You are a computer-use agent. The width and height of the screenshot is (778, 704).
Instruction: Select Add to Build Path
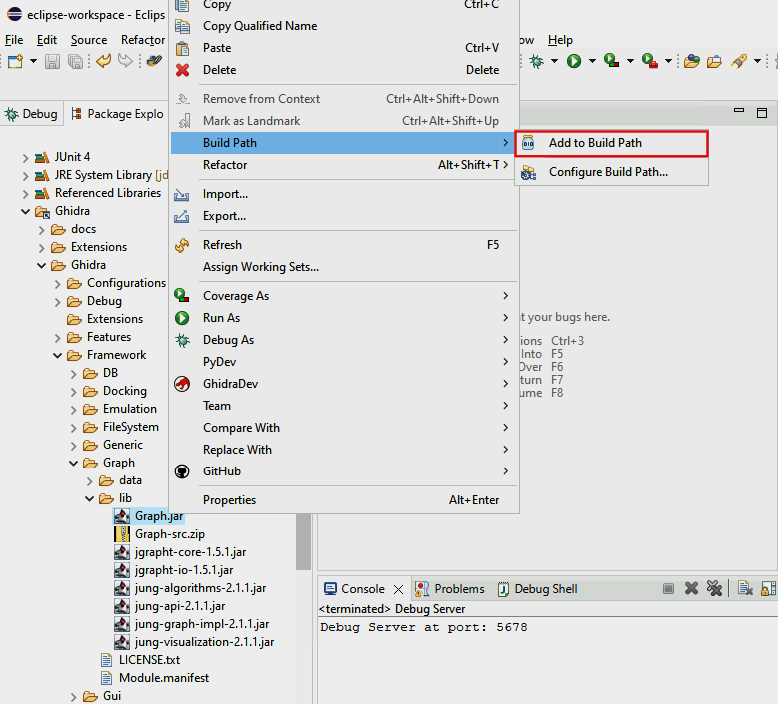click(611, 143)
